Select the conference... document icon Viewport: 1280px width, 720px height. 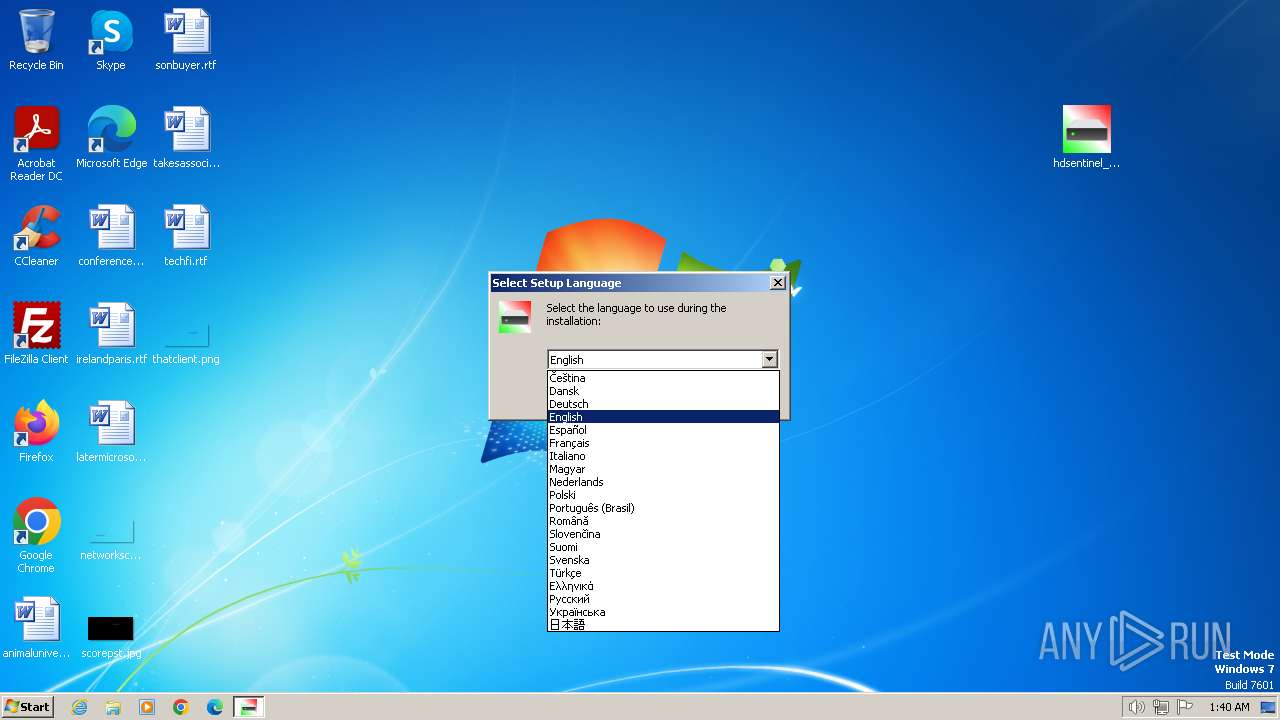pos(111,236)
